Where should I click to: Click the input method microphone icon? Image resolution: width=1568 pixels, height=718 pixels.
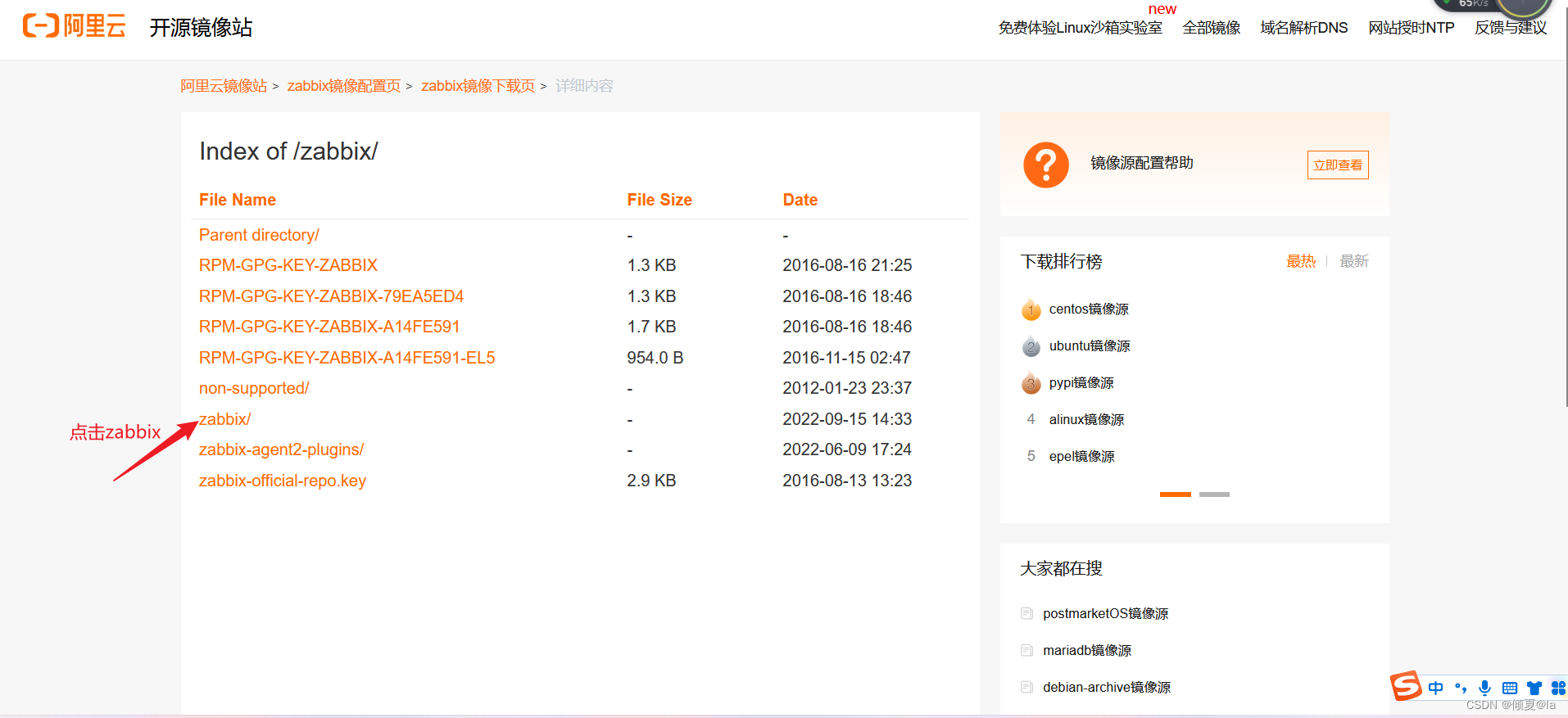(1484, 688)
